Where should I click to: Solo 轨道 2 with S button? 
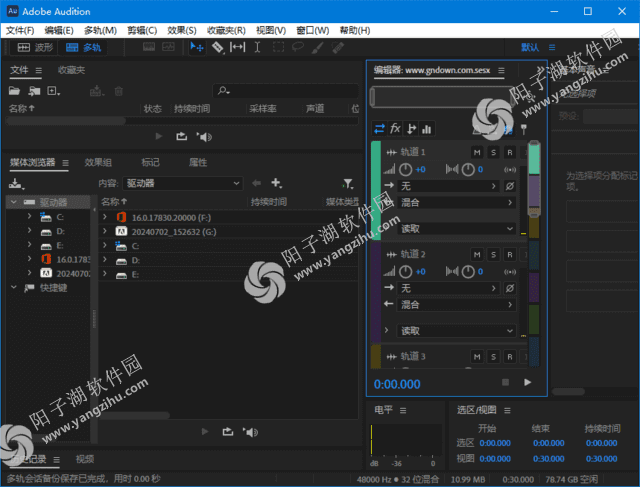[x=493, y=255]
